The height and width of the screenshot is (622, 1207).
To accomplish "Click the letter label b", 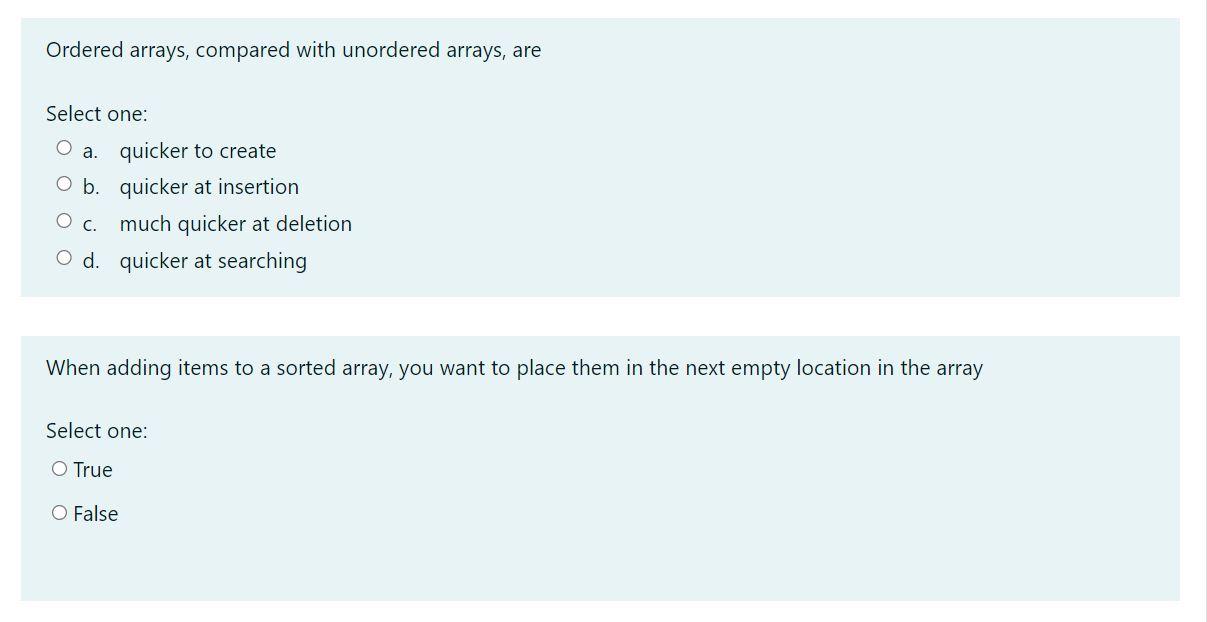I will click(x=91, y=187).
